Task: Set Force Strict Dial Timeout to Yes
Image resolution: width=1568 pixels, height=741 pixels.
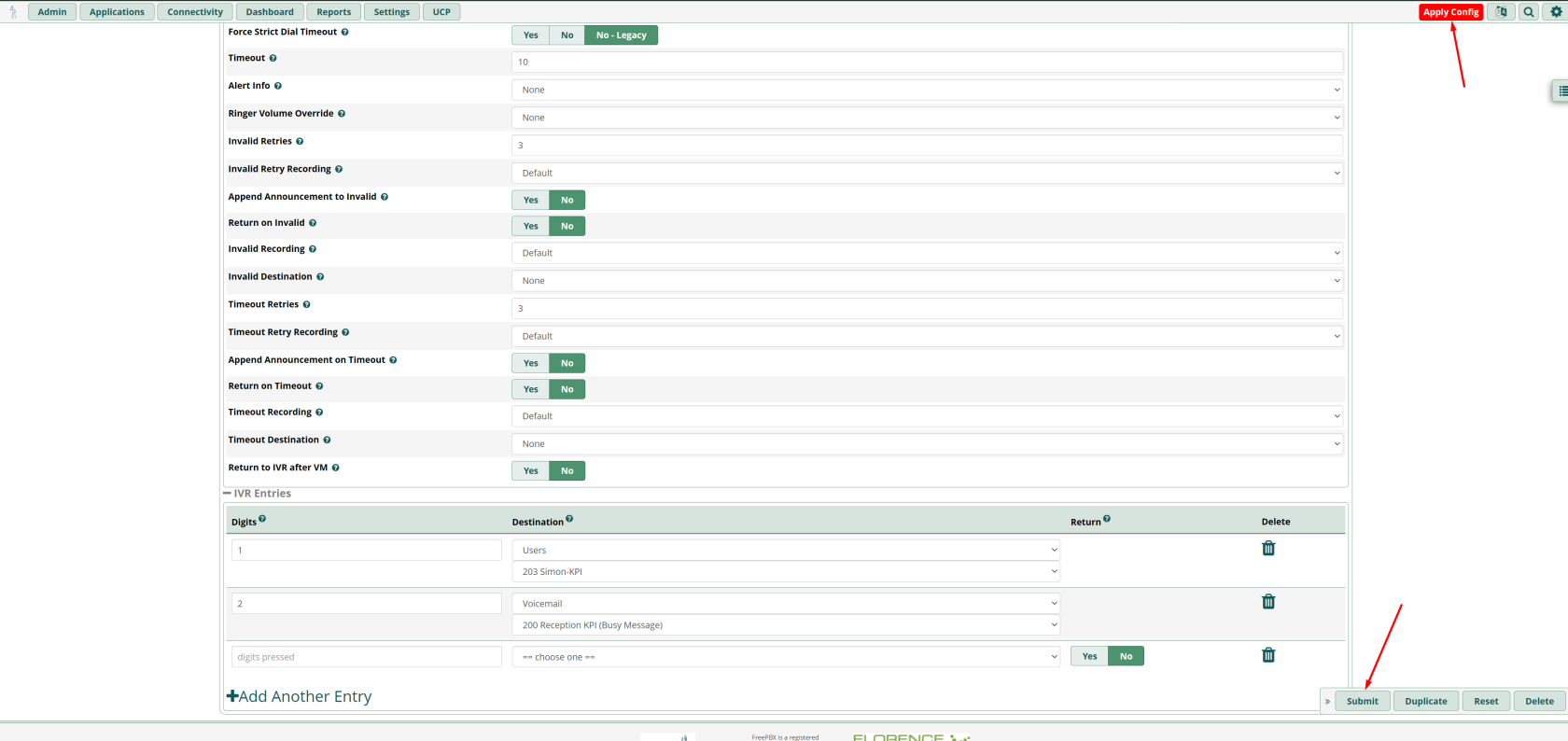Action: [x=531, y=35]
